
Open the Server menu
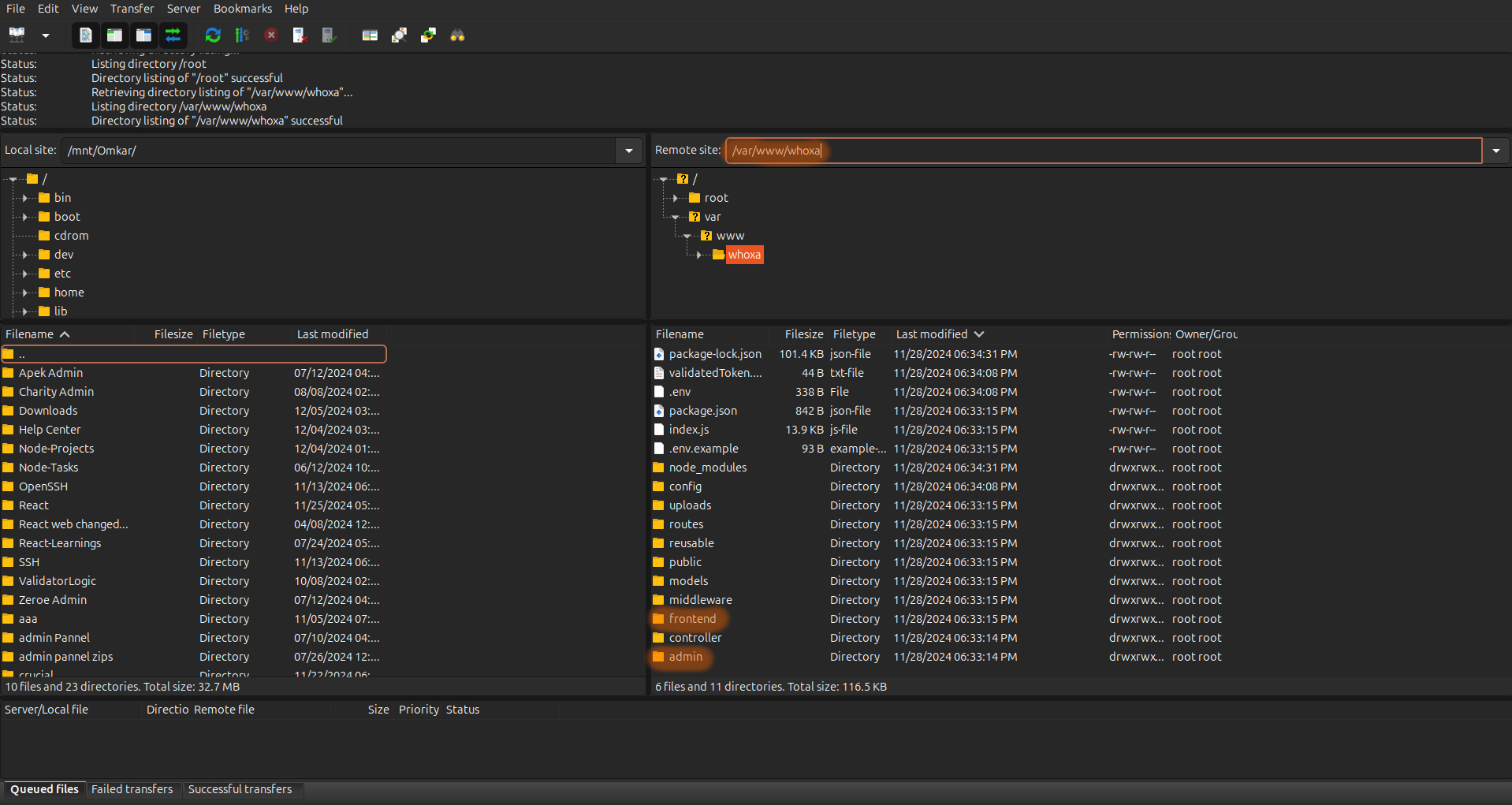tap(184, 9)
